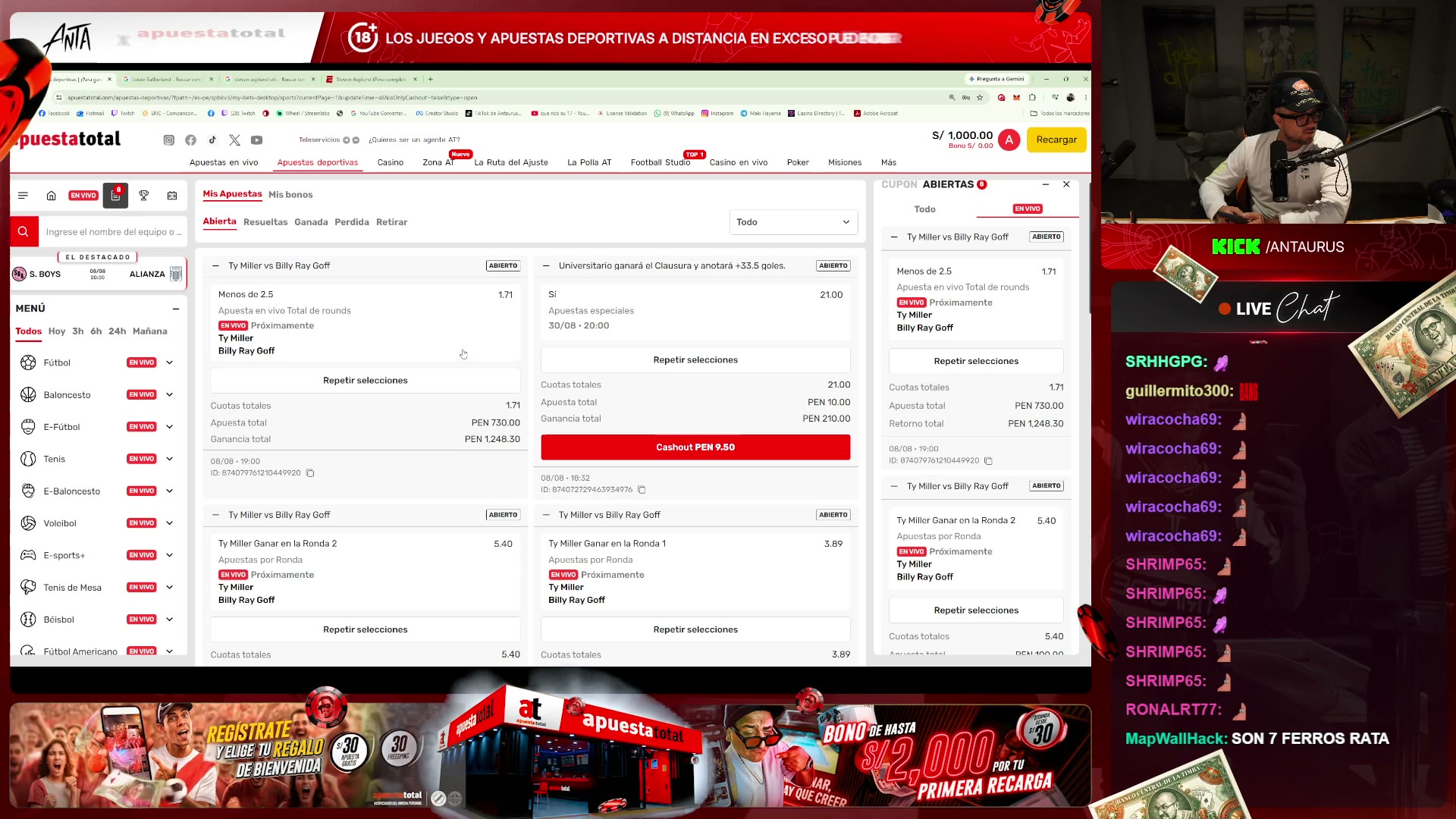Expand the E-Fútbol sports category
Image resolution: width=1456 pixels, height=819 pixels.
170,427
